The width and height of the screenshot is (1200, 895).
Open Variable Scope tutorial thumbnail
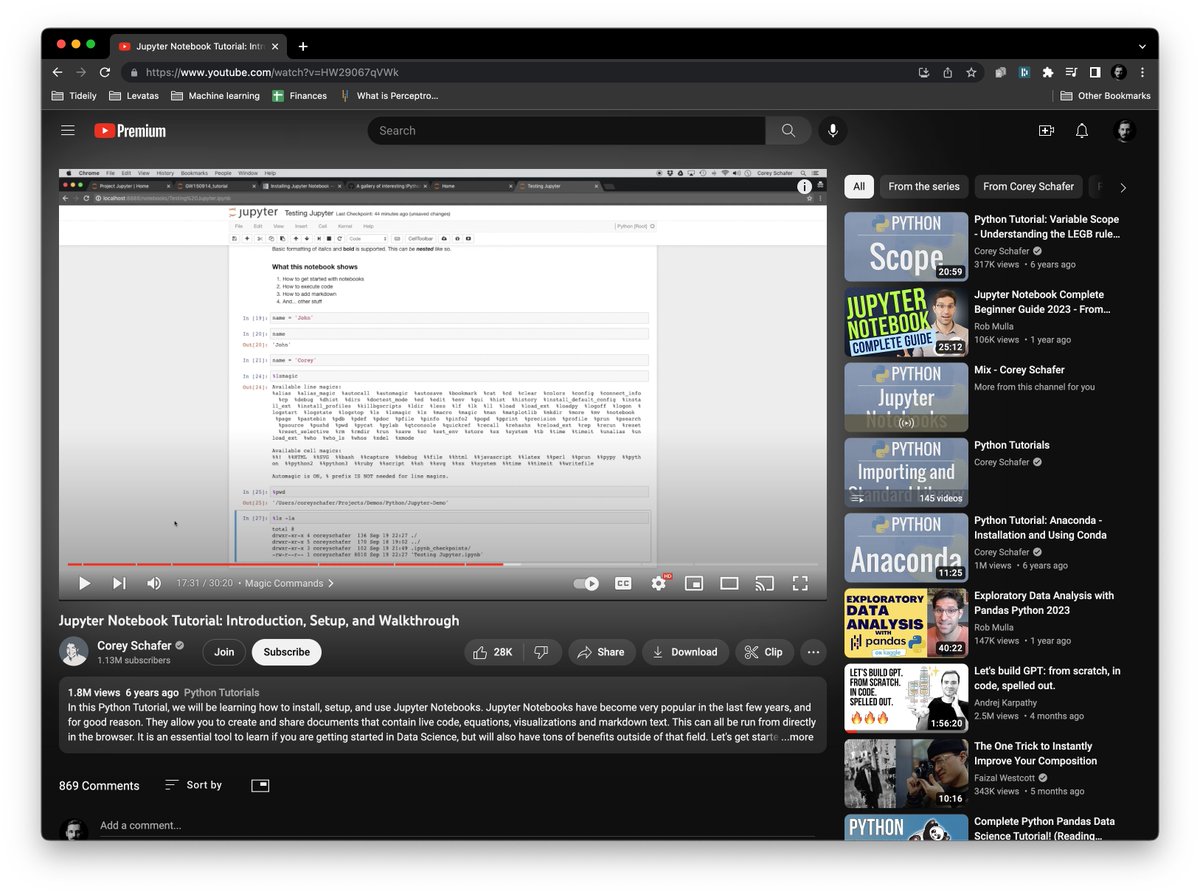click(906, 247)
